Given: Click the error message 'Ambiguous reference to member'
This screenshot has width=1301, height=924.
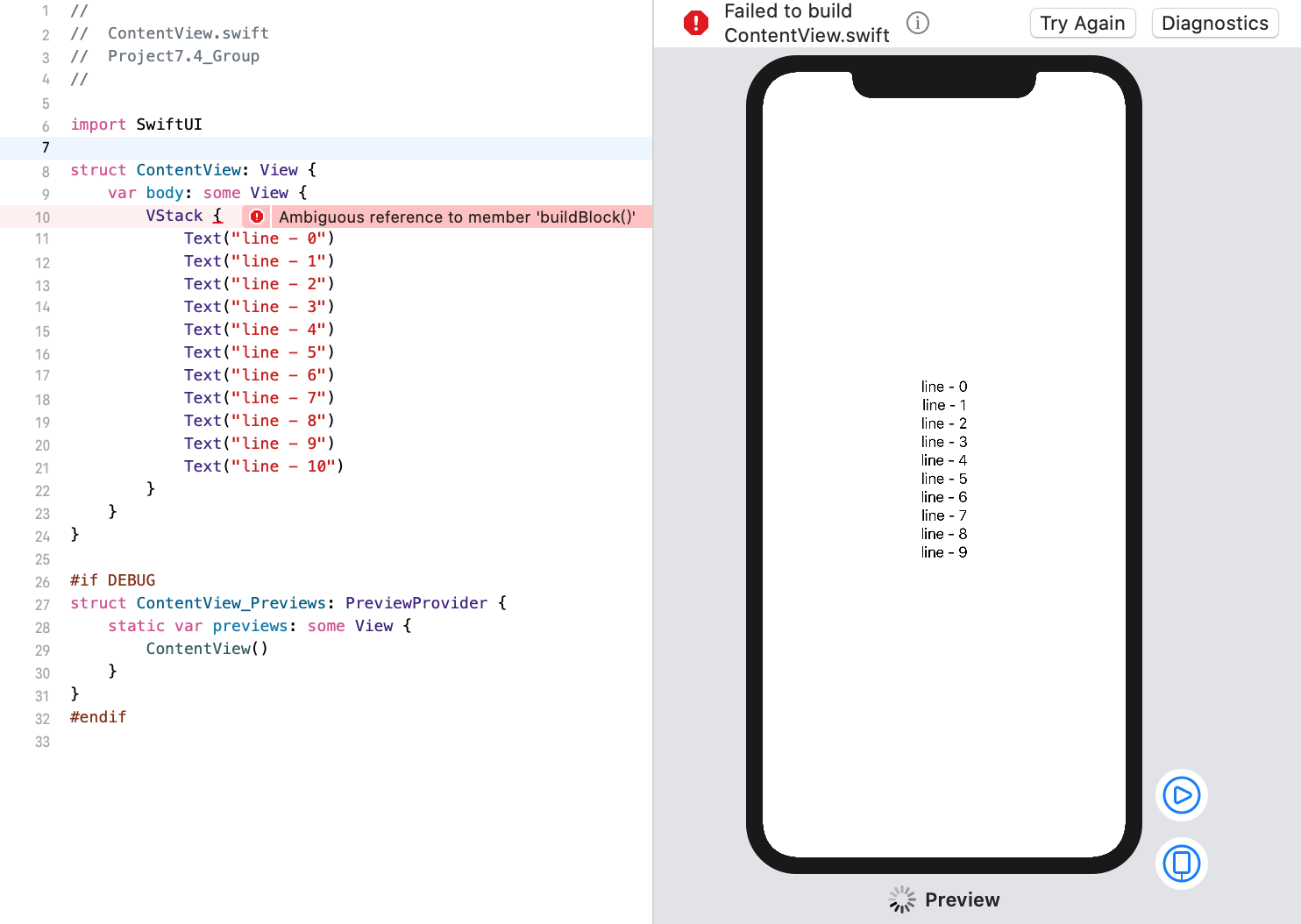Looking at the screenshot, I should click(x=457, y=217).
